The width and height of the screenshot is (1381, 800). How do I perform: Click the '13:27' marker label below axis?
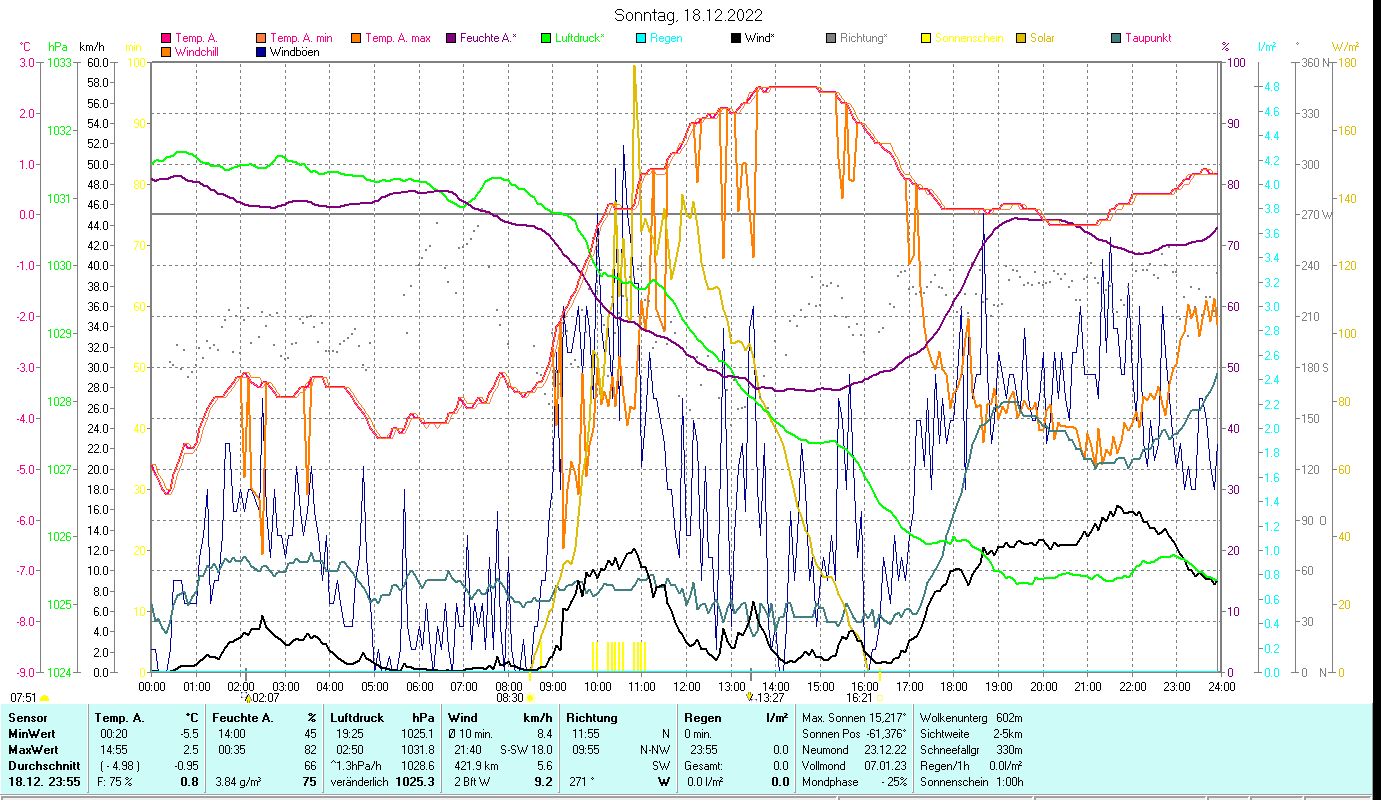click(x=770, y=698)
